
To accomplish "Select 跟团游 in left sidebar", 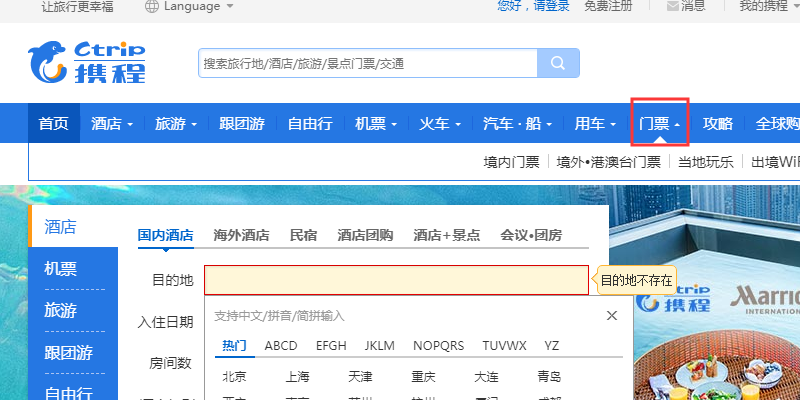I will (68, 353).
